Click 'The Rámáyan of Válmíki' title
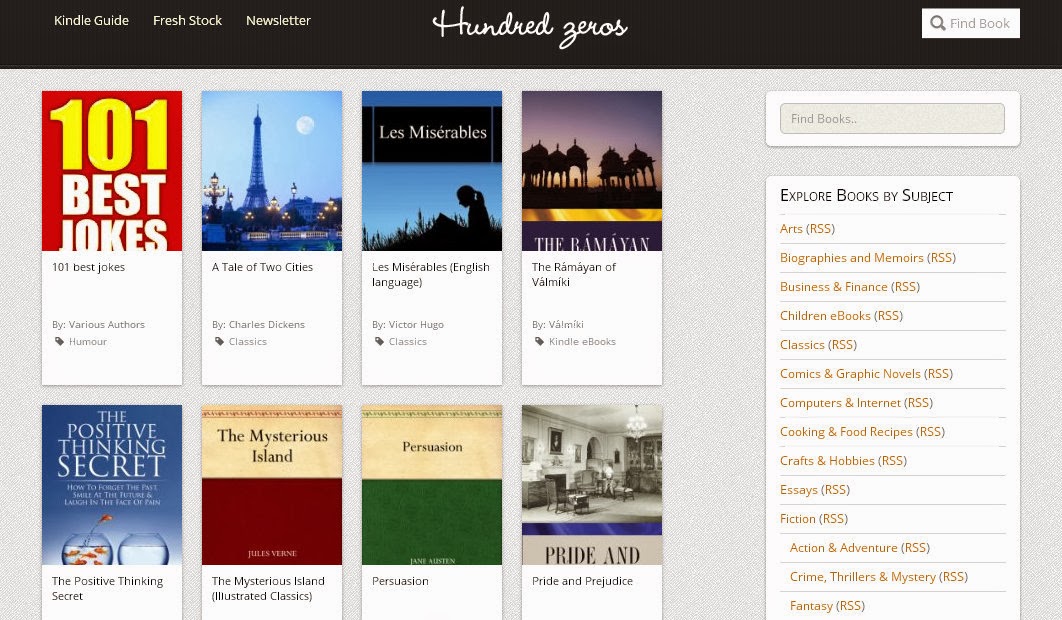The width and height of the screenshot is (1062, 620). tap(574, 274)
